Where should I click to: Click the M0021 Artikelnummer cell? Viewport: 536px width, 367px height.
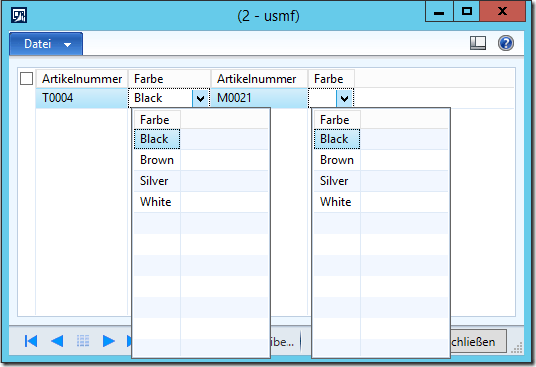pos(259,98)
